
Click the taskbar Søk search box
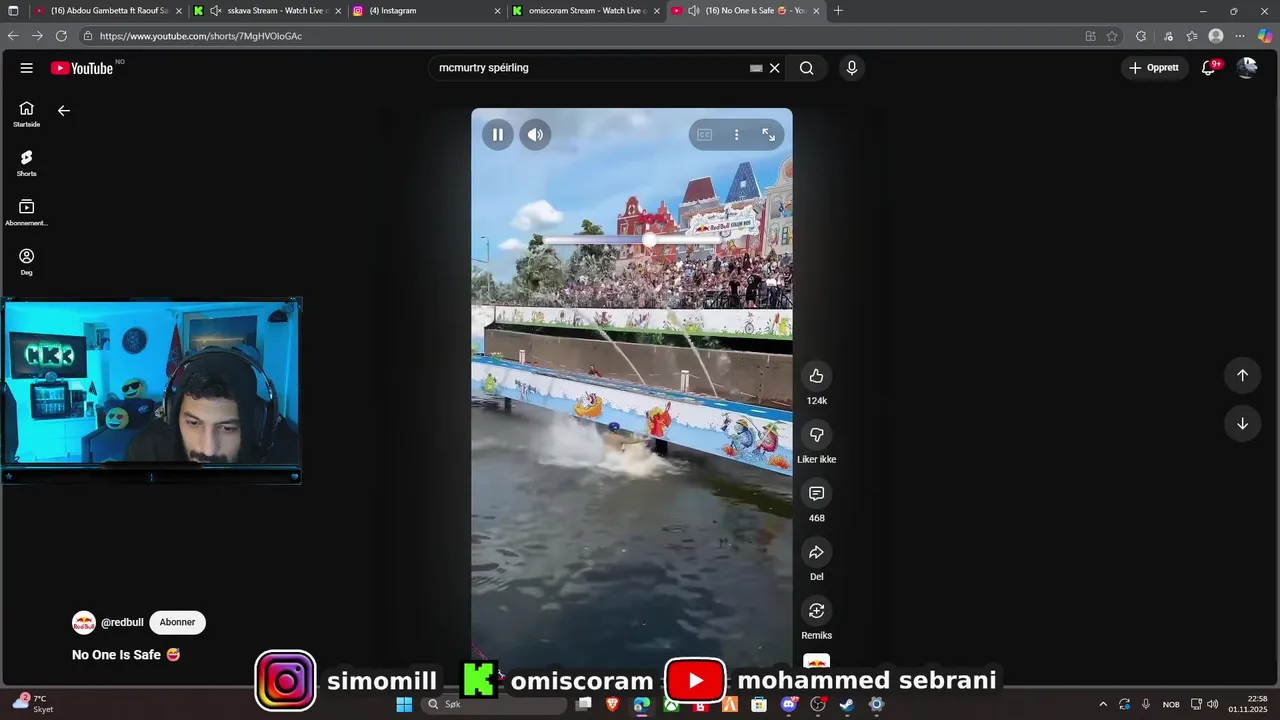(494, 704)
